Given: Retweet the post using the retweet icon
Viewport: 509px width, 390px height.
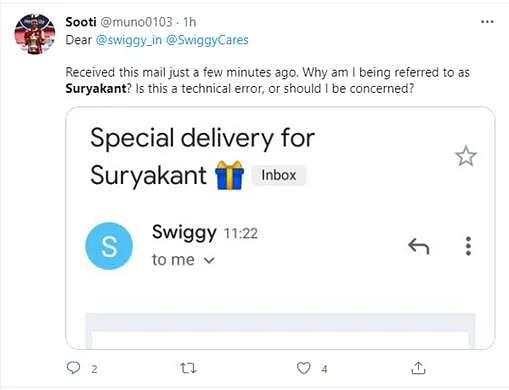Looking at the screenshot, I should click(x=188, y=368).
